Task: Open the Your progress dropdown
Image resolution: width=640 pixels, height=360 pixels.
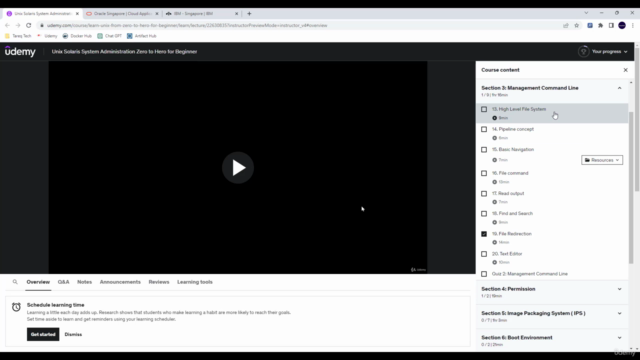Action: [609, 51]
